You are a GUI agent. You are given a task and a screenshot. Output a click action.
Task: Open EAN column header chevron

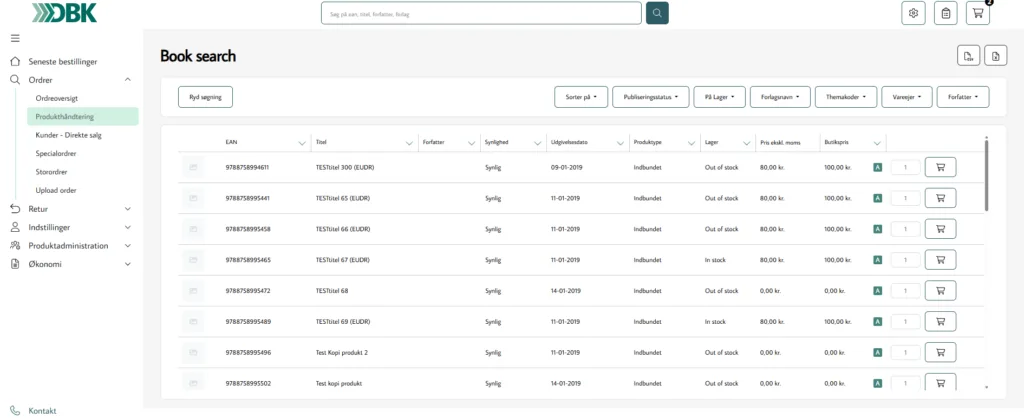coord(302,143)
